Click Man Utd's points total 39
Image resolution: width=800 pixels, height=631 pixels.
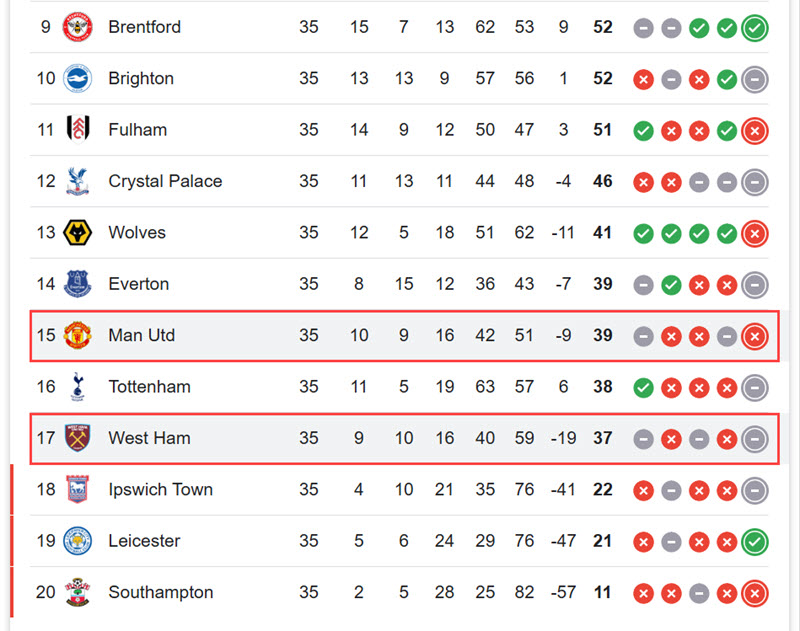click(x=603, y=335)
